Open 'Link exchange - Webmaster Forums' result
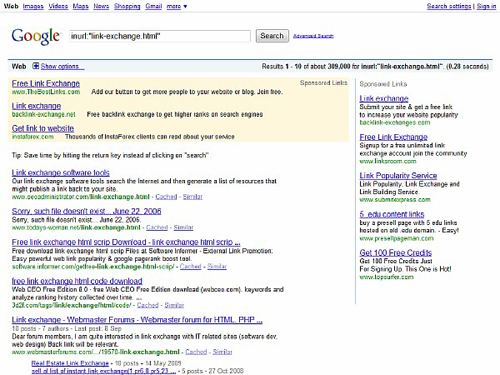500x375 pixels. [x=137, y=320]
